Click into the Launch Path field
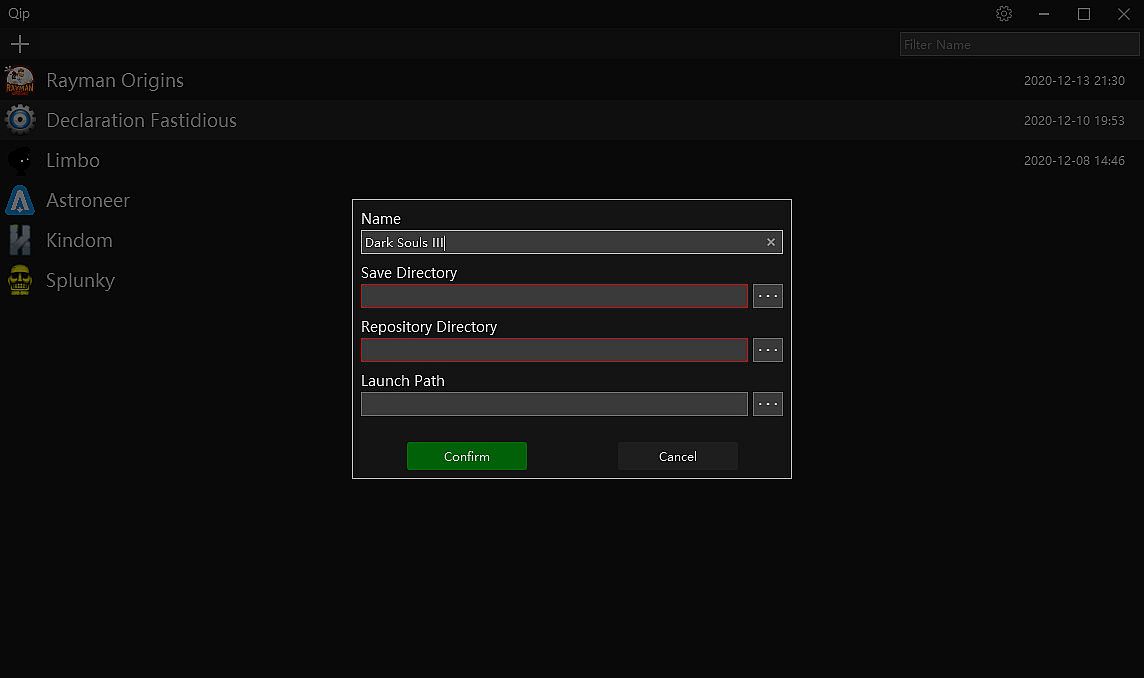The image size is (1144, 678). [x=554, y=404]
